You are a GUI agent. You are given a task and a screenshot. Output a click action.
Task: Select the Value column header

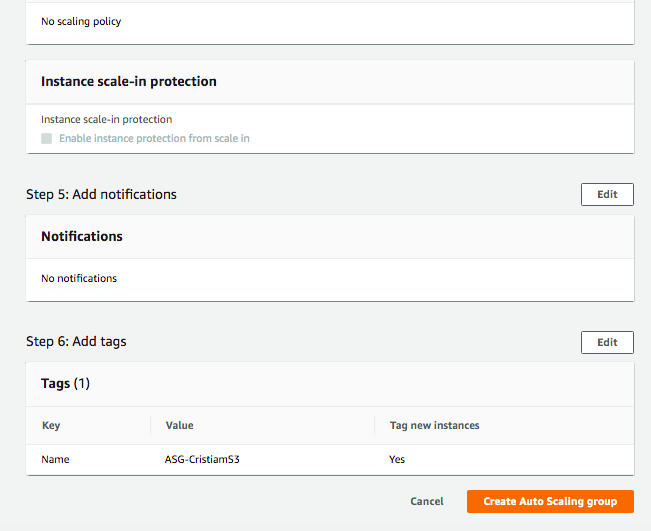point(179,425)
